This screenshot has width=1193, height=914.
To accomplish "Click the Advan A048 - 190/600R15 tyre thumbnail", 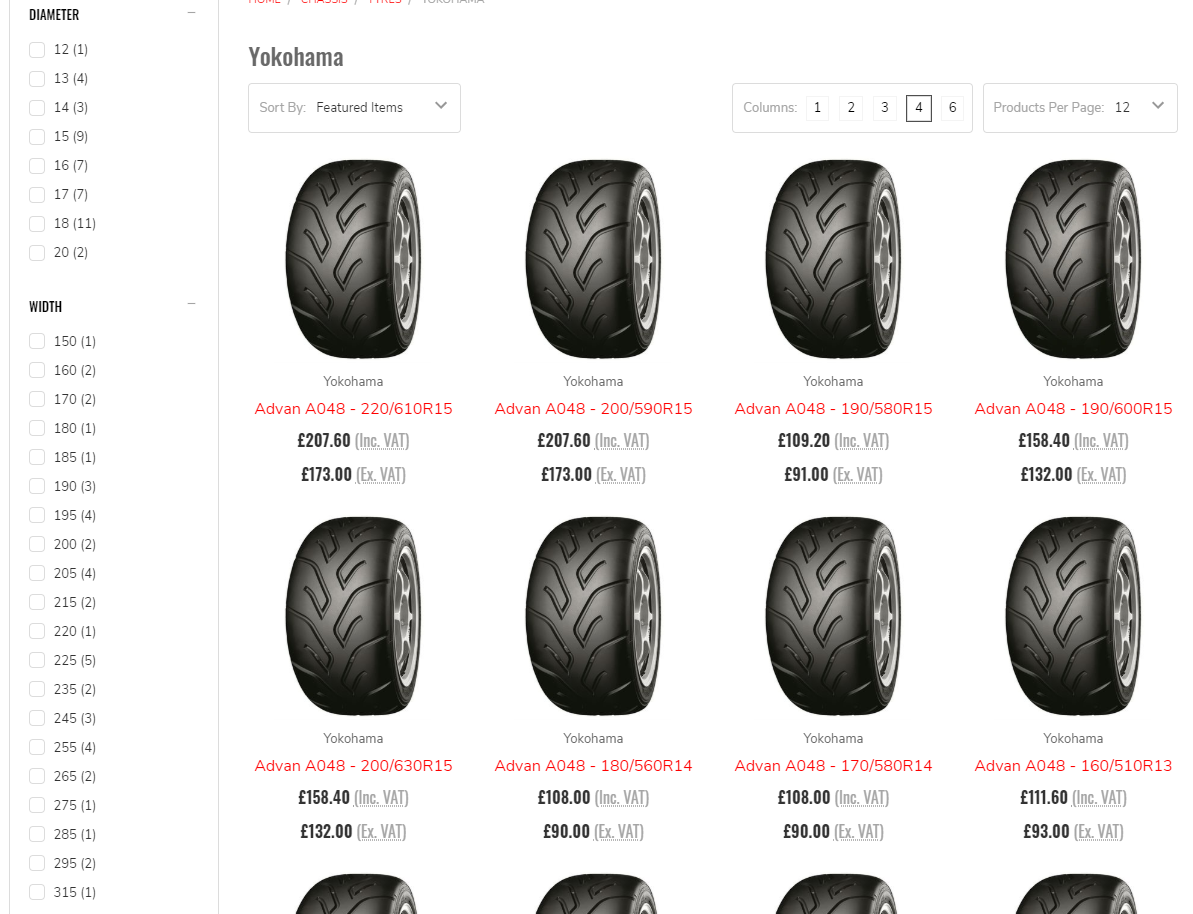I will (x=1073, y=260).
